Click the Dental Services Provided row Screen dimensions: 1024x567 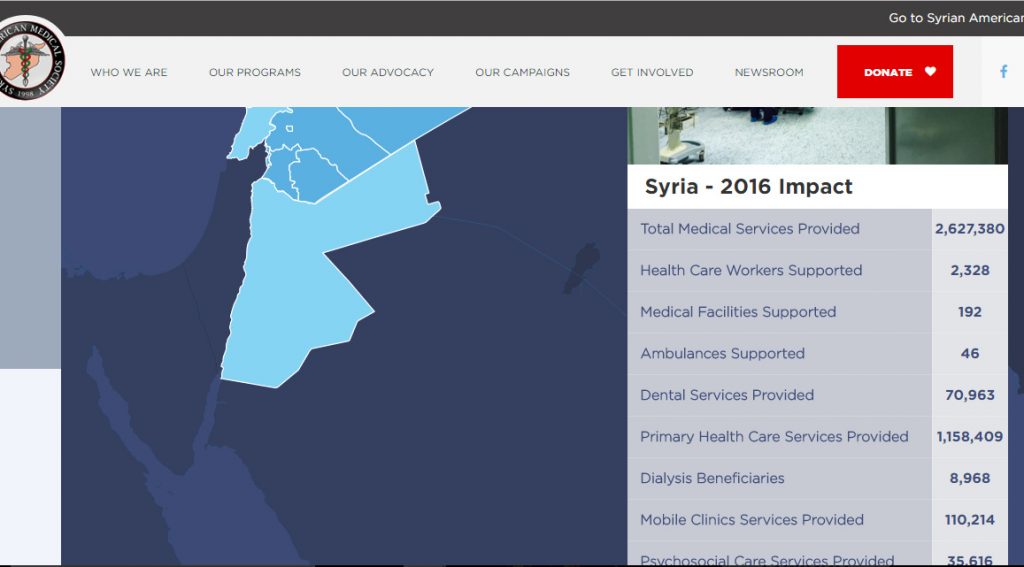click(x=818, y=395)
